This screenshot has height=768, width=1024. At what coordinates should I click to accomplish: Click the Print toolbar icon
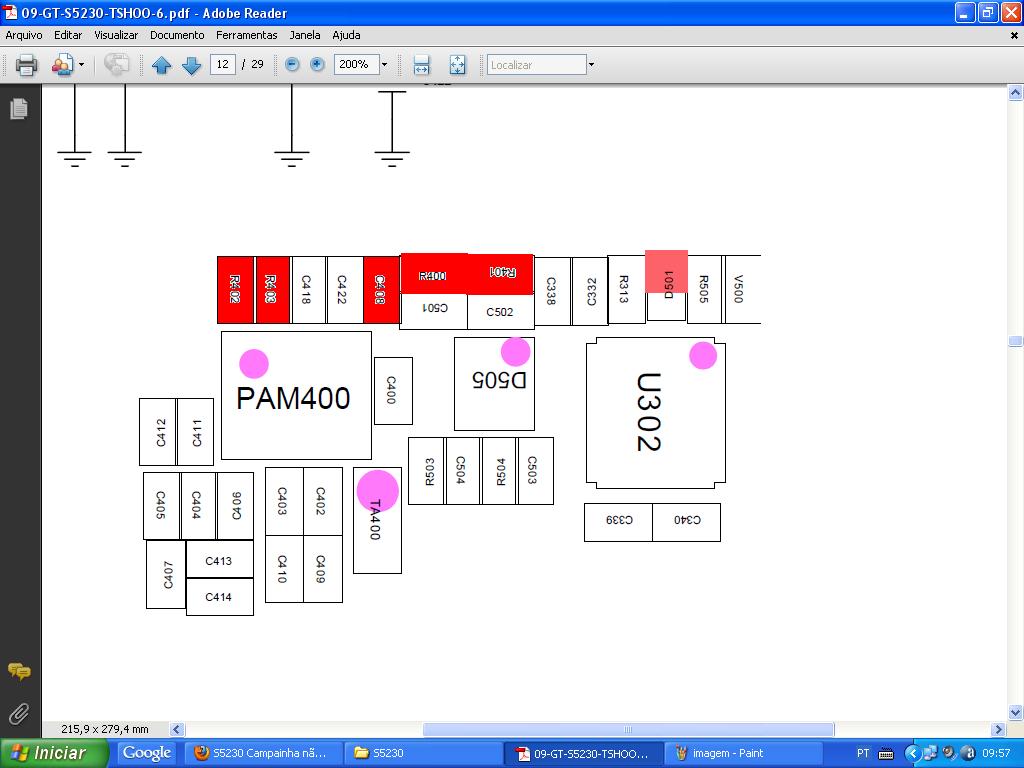pos(26,65)
